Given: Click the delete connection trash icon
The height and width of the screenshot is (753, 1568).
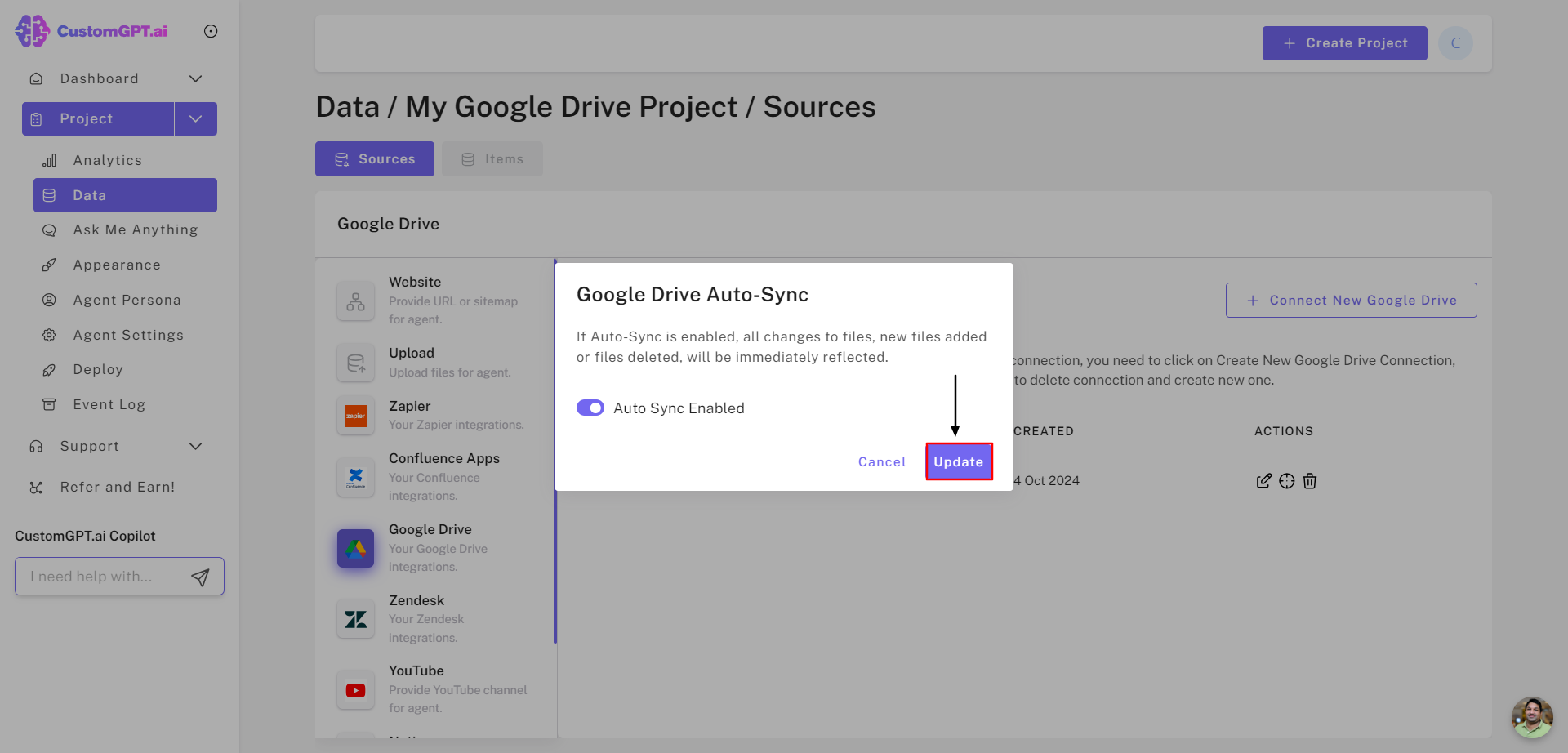Looking at the screenshot, I should (x=1310, y=481).
